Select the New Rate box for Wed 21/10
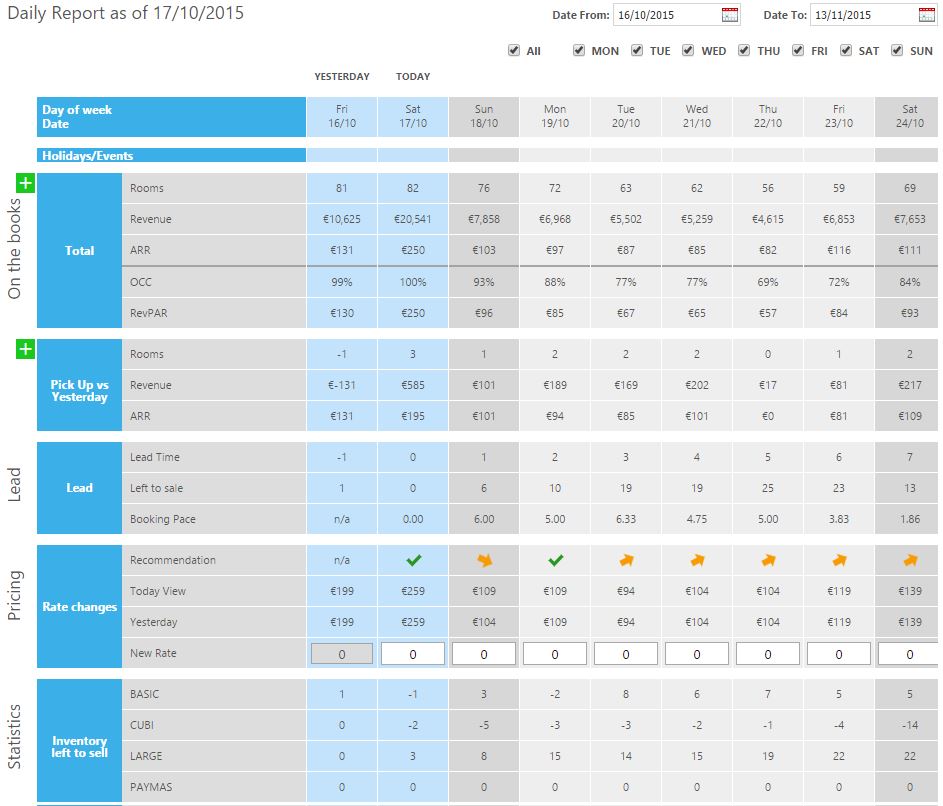Screen dimensions: 943x806 [x=697, y=654]
